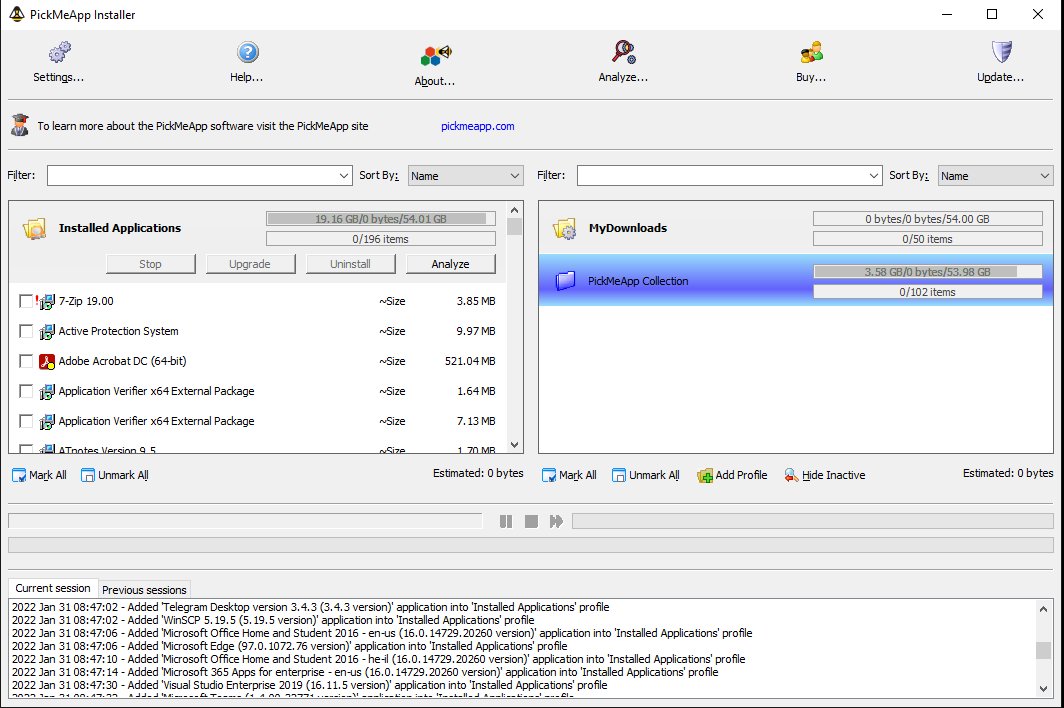The image size is (1064, 708).
Task: Click the 0/50 items bar of MyDownloads
Action: click(x=928, y=239)
